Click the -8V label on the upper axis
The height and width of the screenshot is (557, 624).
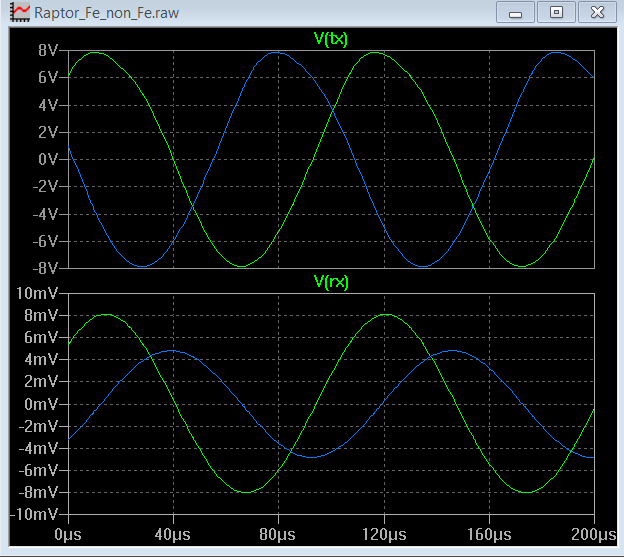(x=46, y=268)
